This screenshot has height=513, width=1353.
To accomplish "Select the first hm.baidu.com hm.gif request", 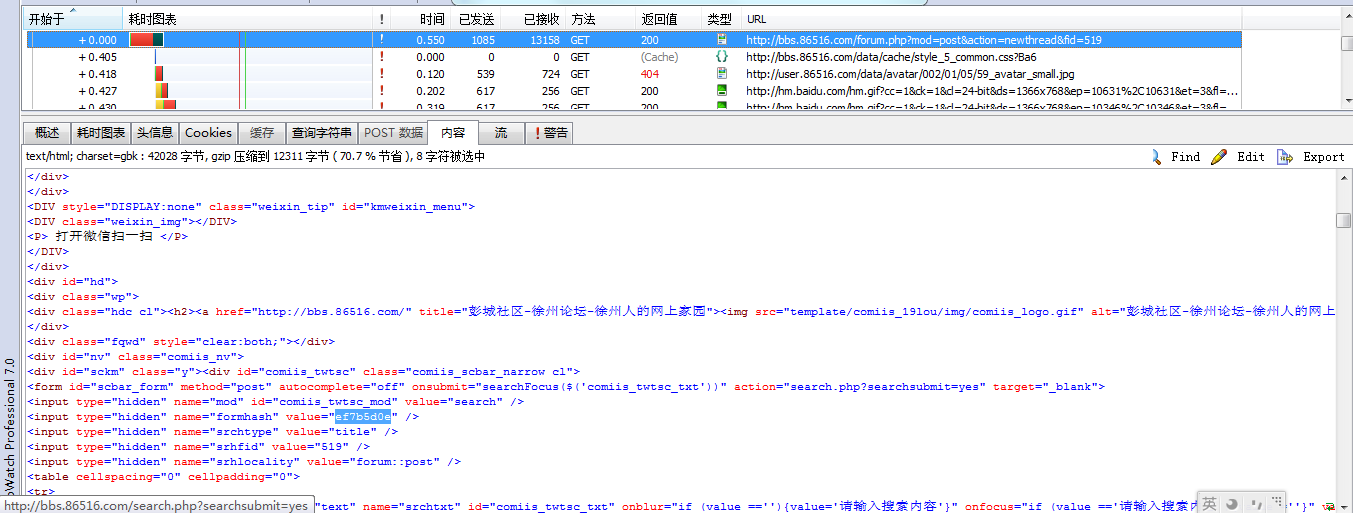I will (992, 91).
